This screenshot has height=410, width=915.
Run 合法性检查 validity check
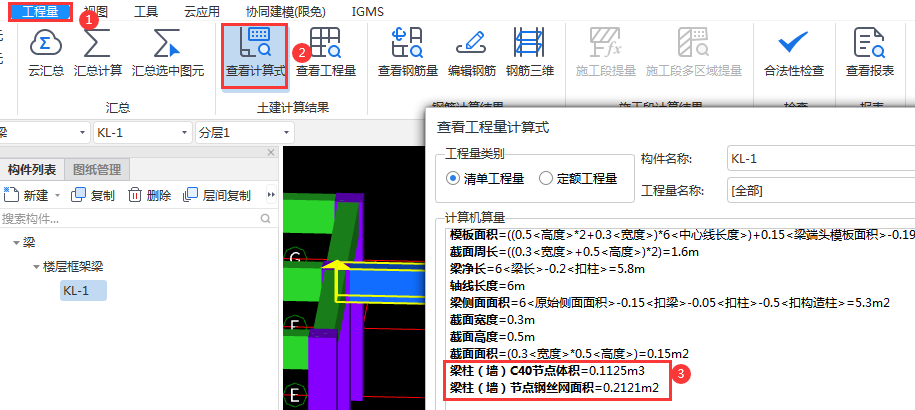(x=794, y=52)
